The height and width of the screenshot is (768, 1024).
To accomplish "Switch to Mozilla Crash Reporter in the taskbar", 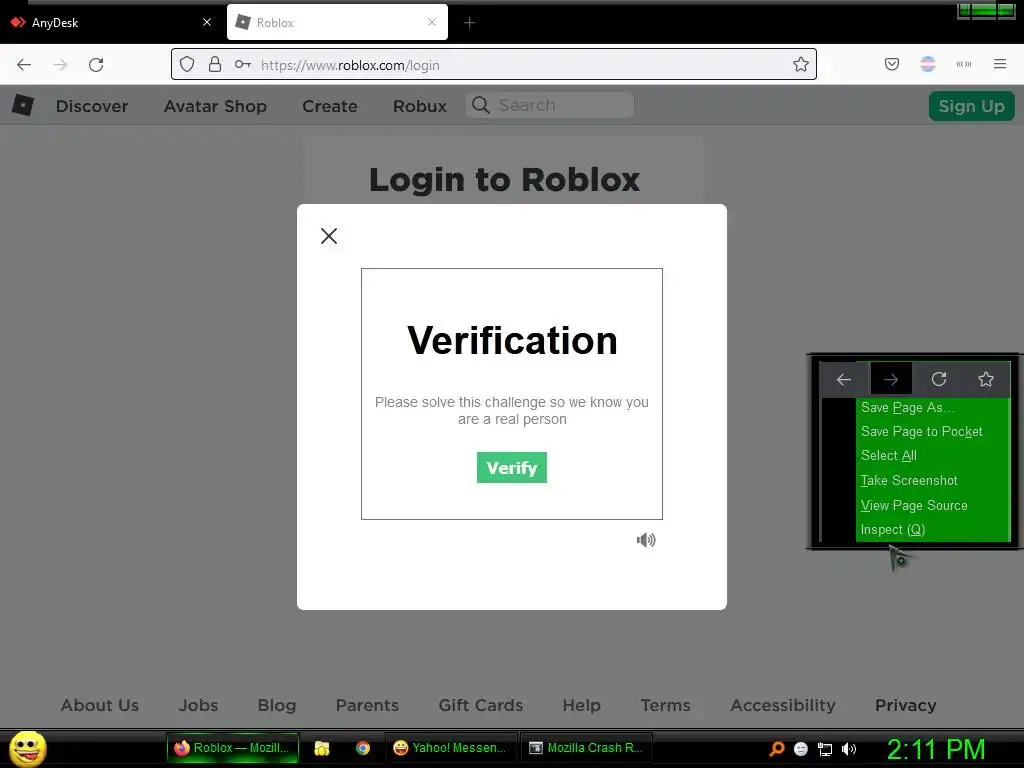I will (586, 748).
